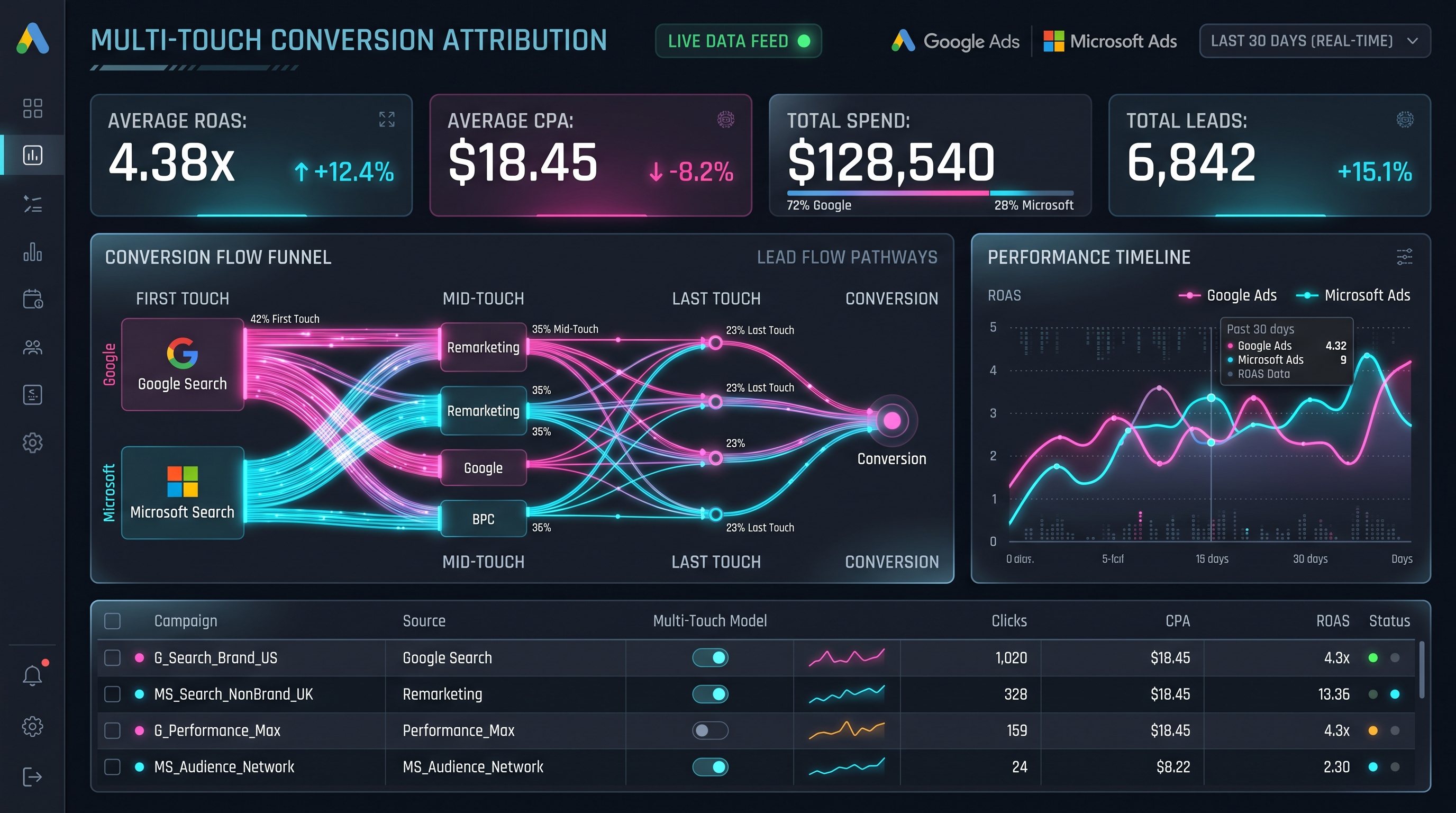Open Performance Timeline filter sliders icon
This screenshot has height=813, width=1456.
1405,257
